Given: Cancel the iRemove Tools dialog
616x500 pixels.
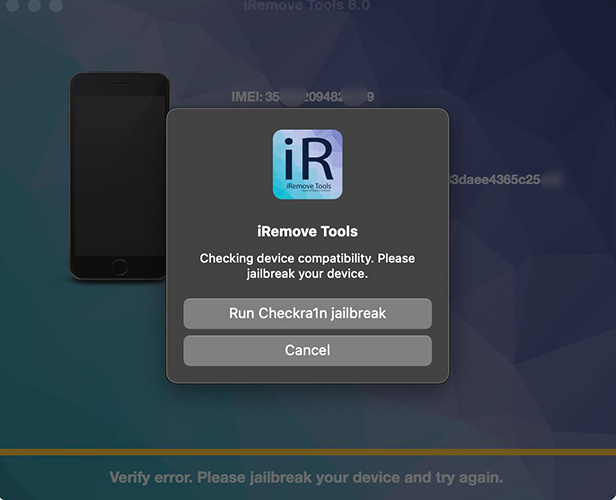Looking at the screenshot, I should (308, 350).
